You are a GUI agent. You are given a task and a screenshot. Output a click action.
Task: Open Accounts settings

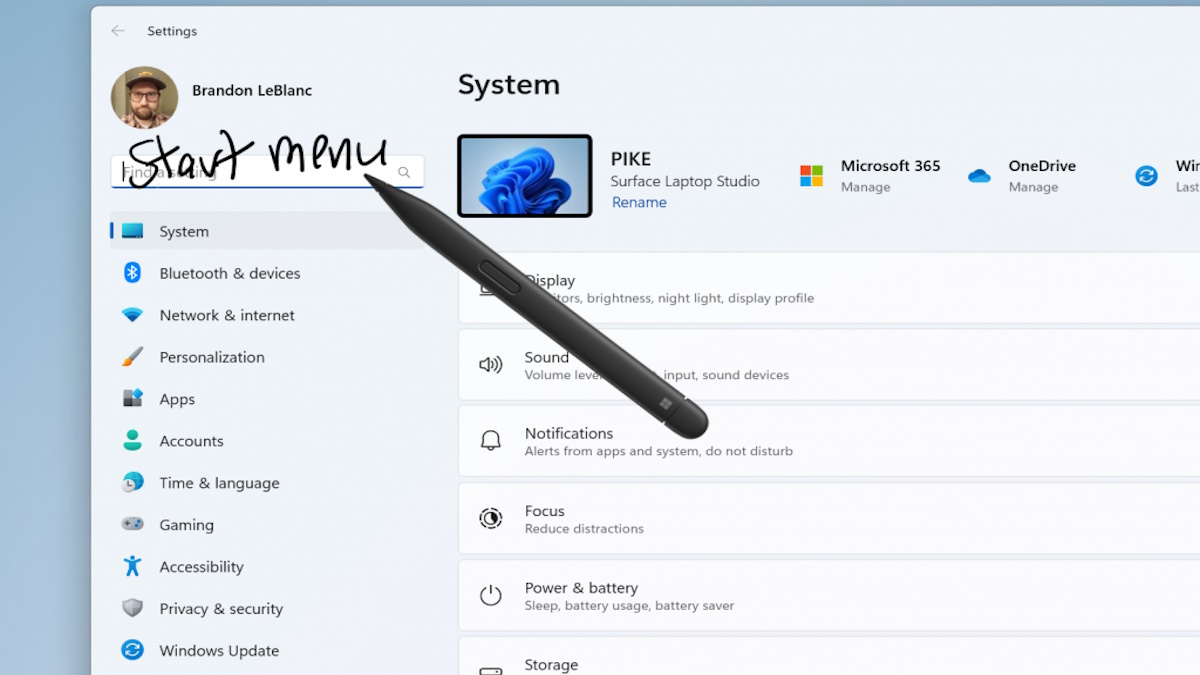click(191, 441)
